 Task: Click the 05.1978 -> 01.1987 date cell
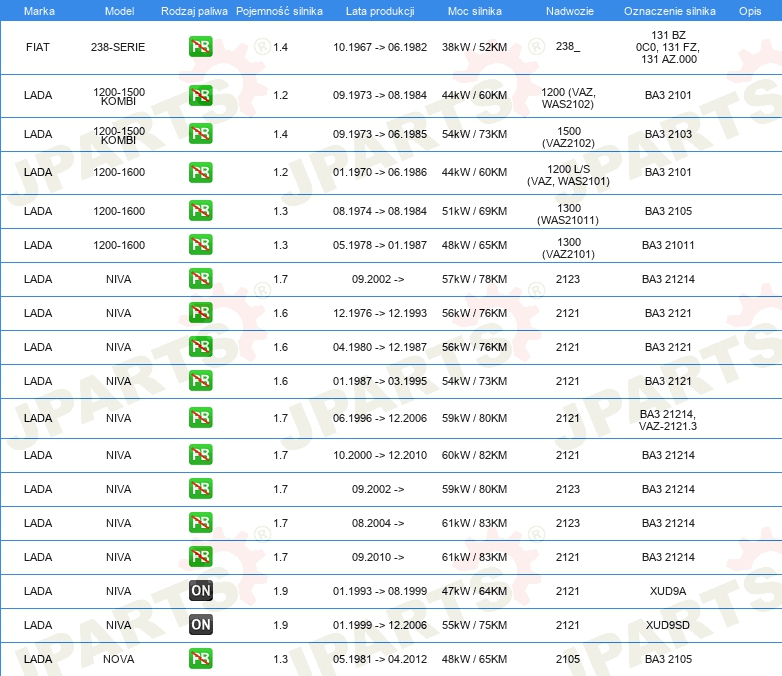[380, 245]
